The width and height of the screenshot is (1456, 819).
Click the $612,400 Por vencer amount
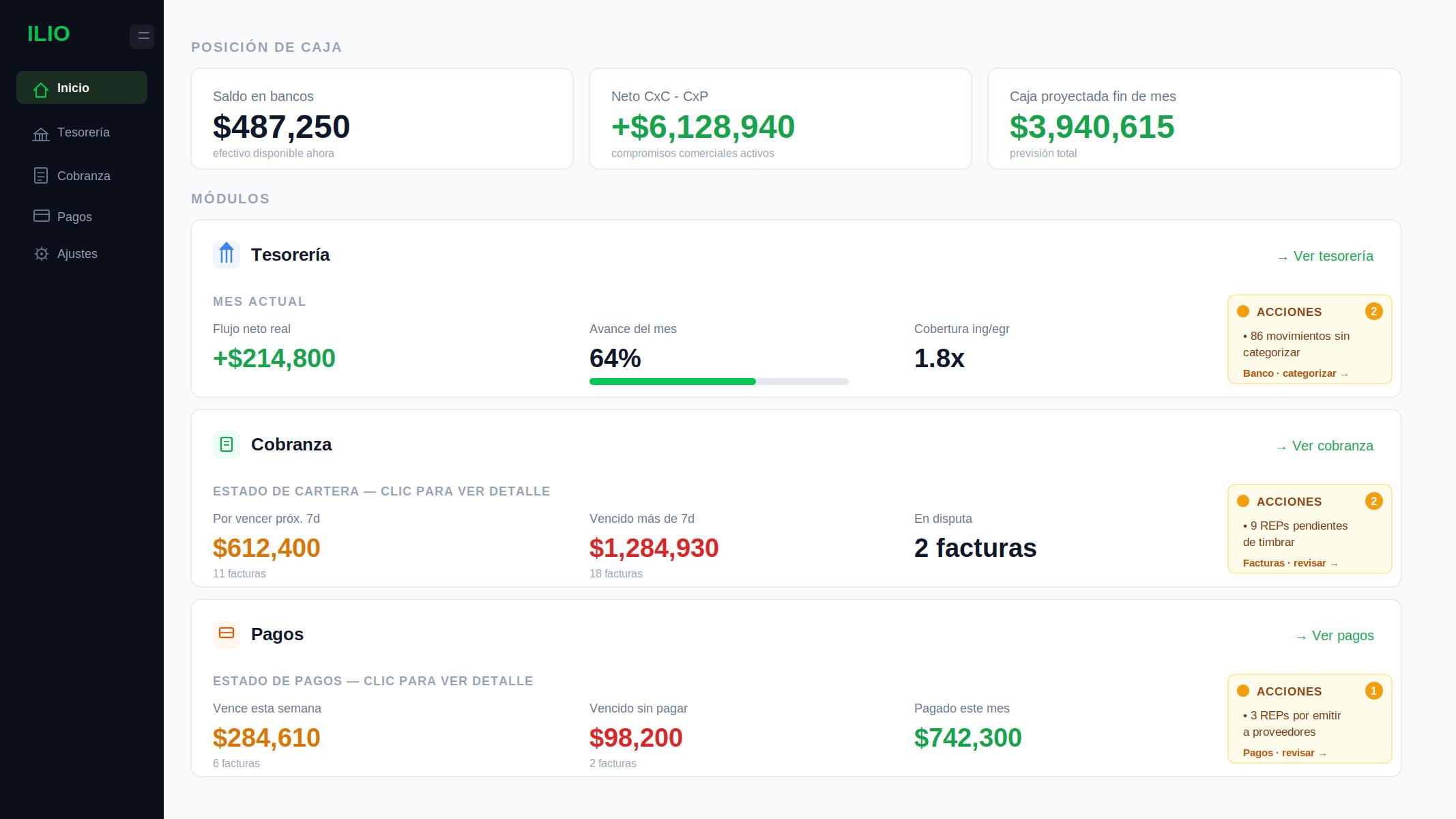[x=267, y=548]
